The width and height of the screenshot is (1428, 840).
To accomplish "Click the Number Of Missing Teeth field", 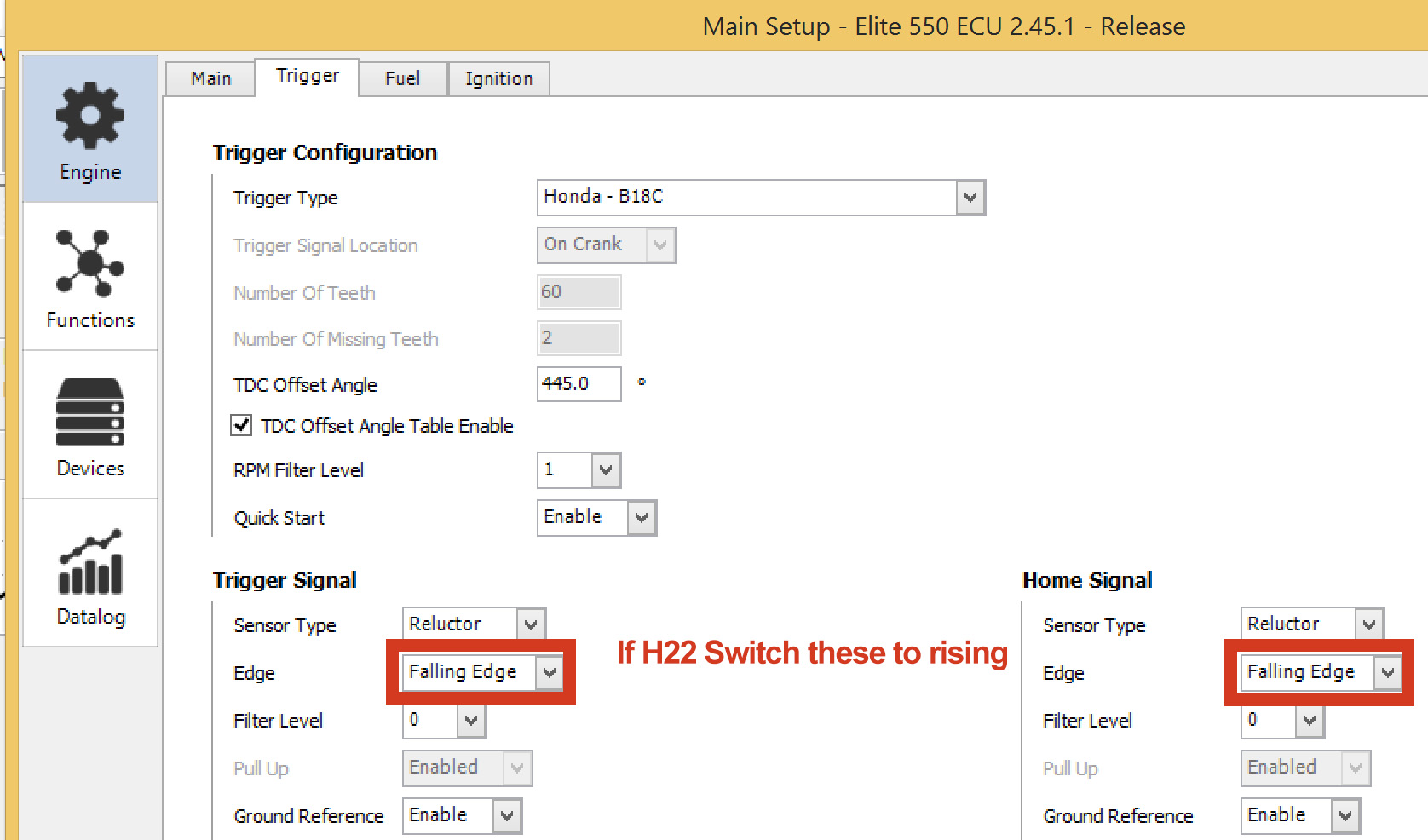I will point(579,338).
